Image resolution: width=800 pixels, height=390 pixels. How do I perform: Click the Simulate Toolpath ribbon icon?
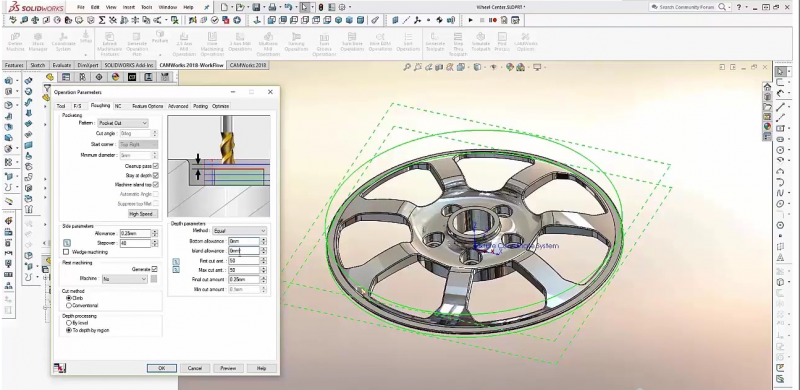[481, 42]
